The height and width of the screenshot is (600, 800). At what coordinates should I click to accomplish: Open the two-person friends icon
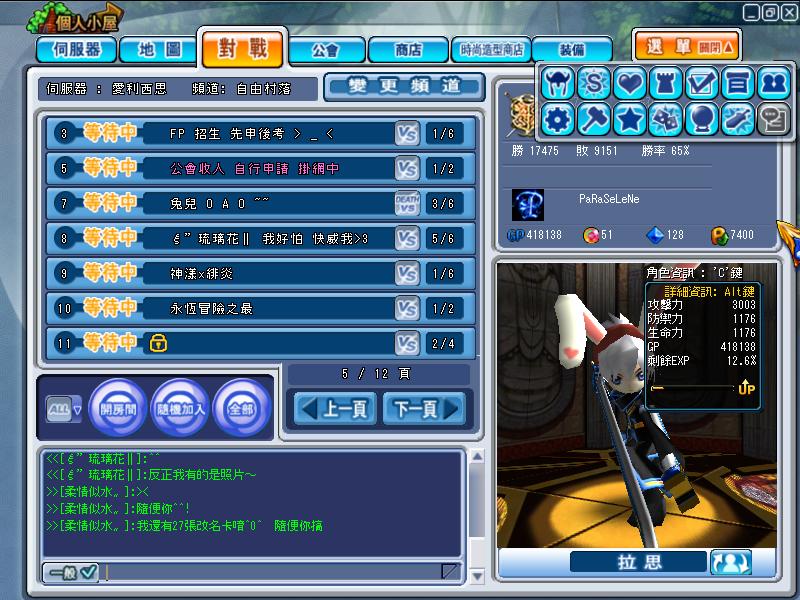click(773, 83)
